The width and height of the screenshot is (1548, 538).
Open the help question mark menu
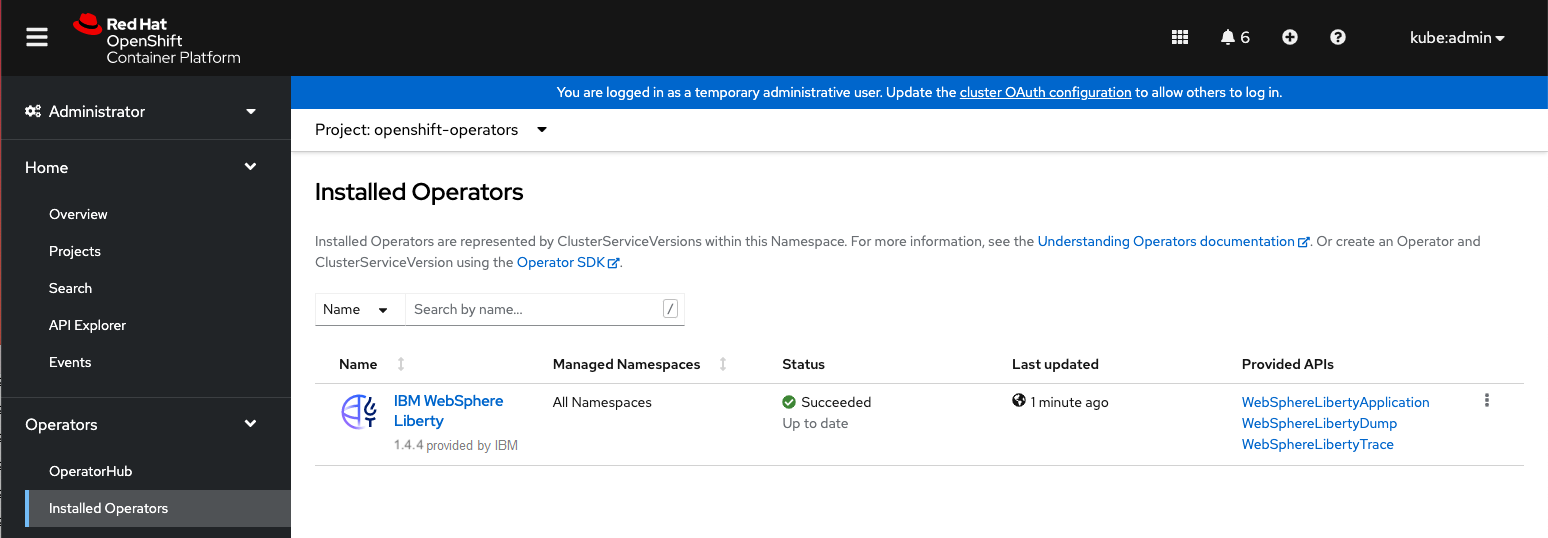1338,37
